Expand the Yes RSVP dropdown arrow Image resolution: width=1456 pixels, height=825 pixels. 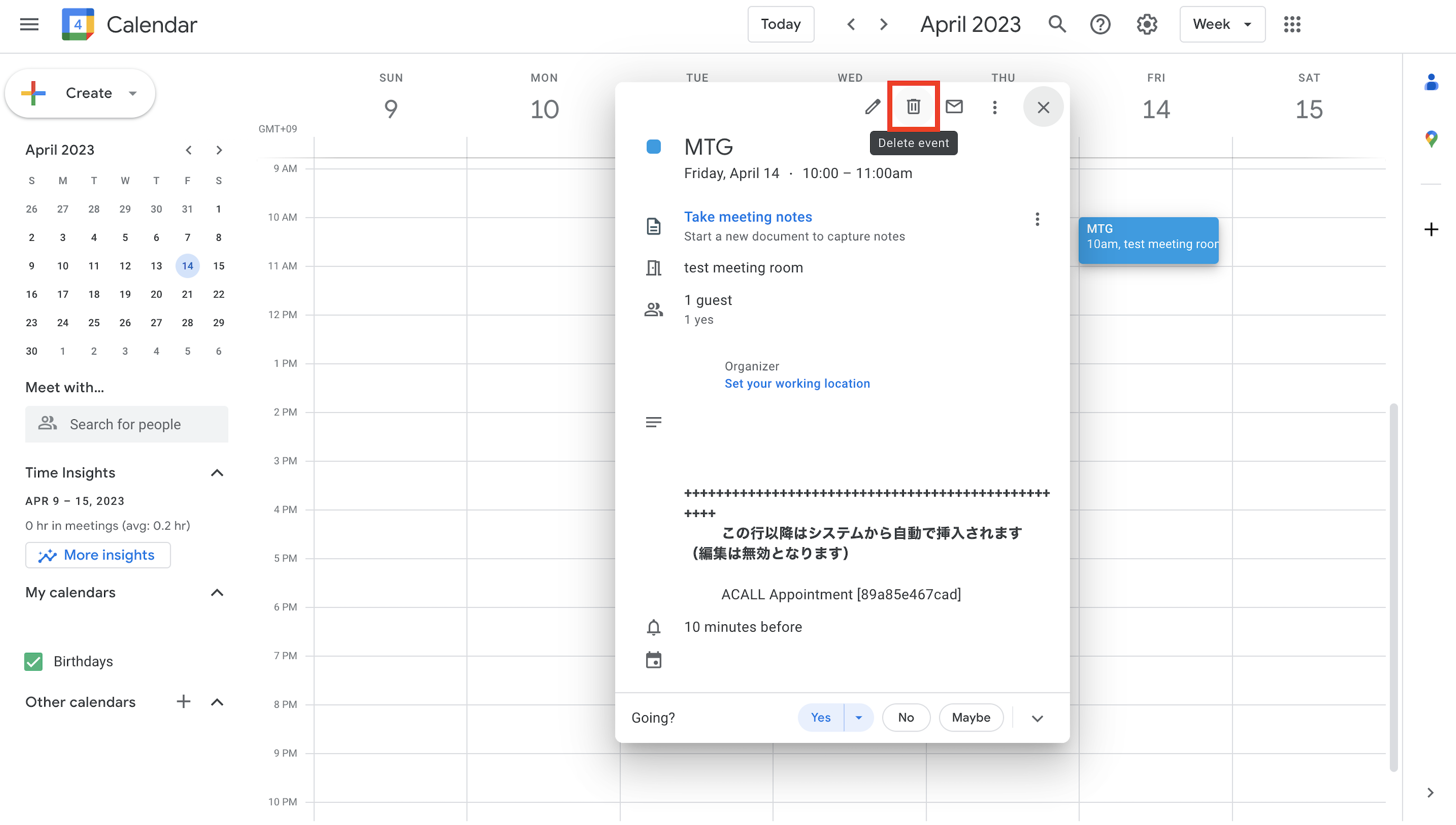tap(858, 717)
